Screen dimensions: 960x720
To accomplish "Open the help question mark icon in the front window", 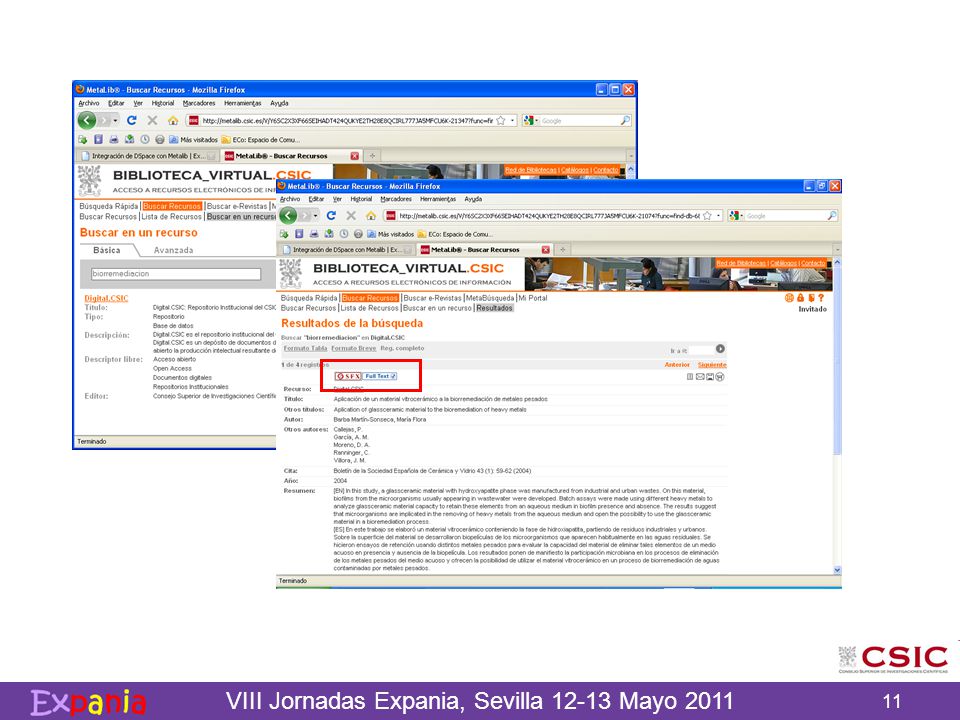I will (821, 298).
